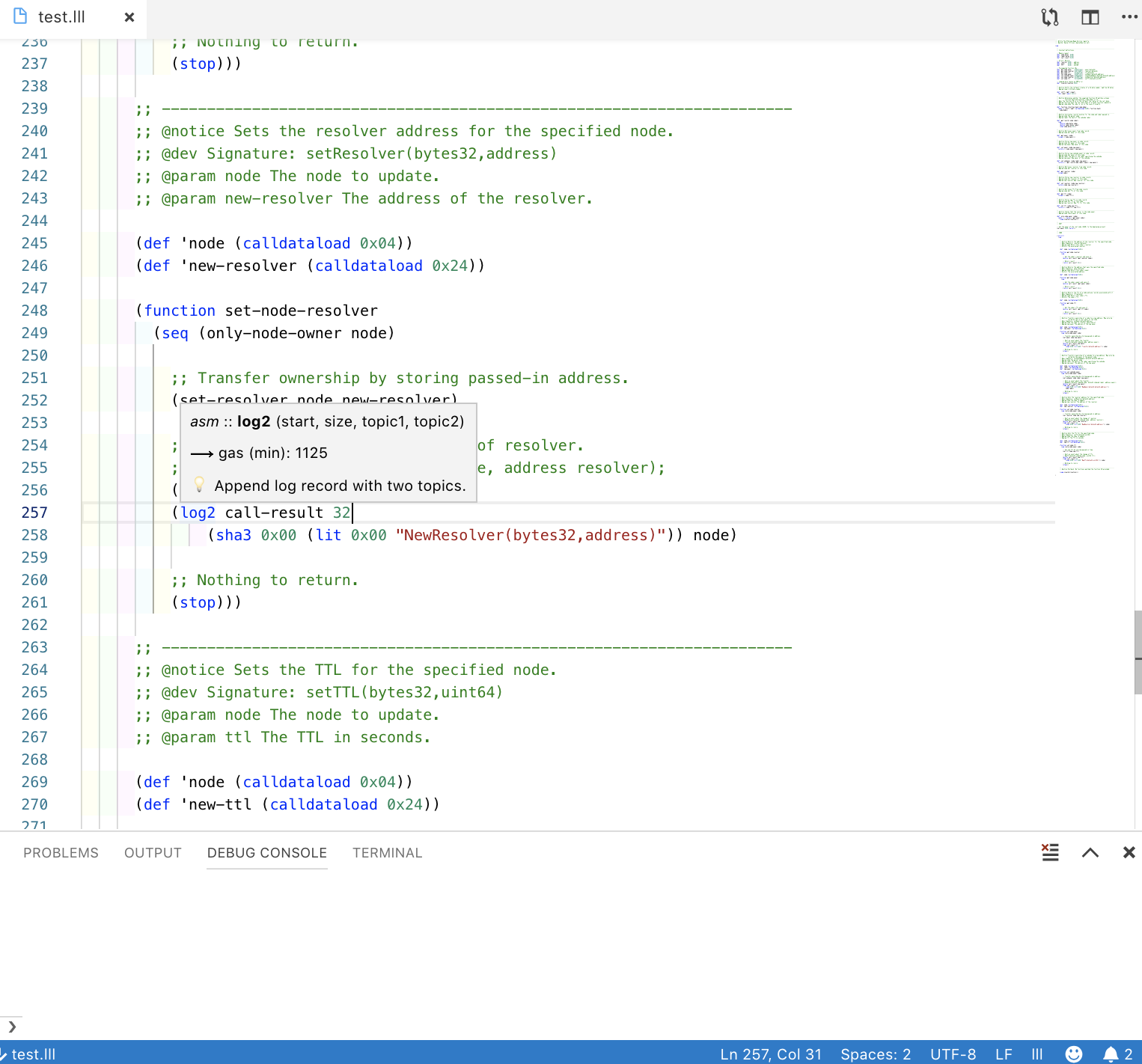Switch to the PROBLEMS panel tab
1142x1064 pixels.
click(61, 853)
